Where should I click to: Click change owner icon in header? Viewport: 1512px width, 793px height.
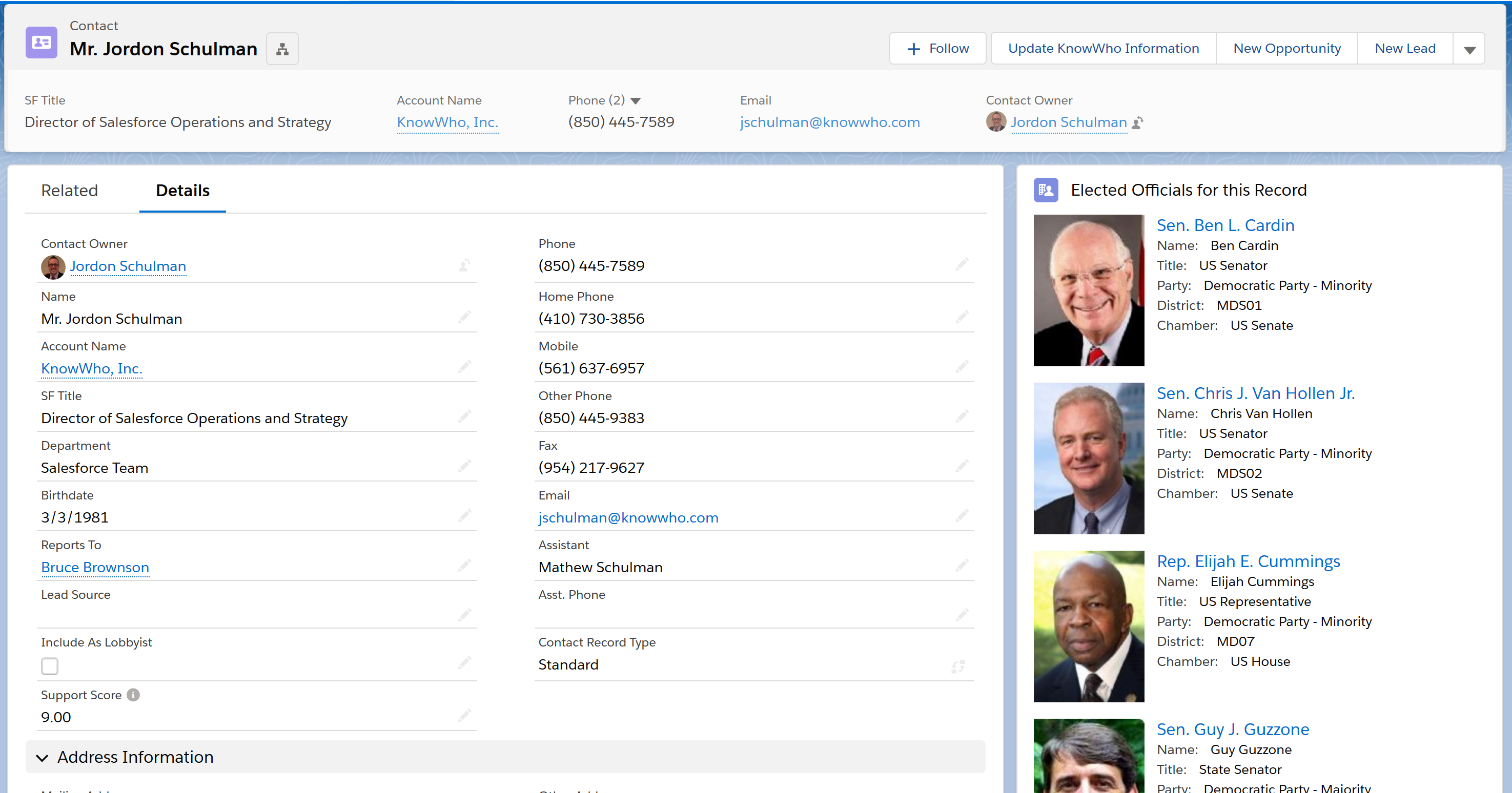(1137, 122)
